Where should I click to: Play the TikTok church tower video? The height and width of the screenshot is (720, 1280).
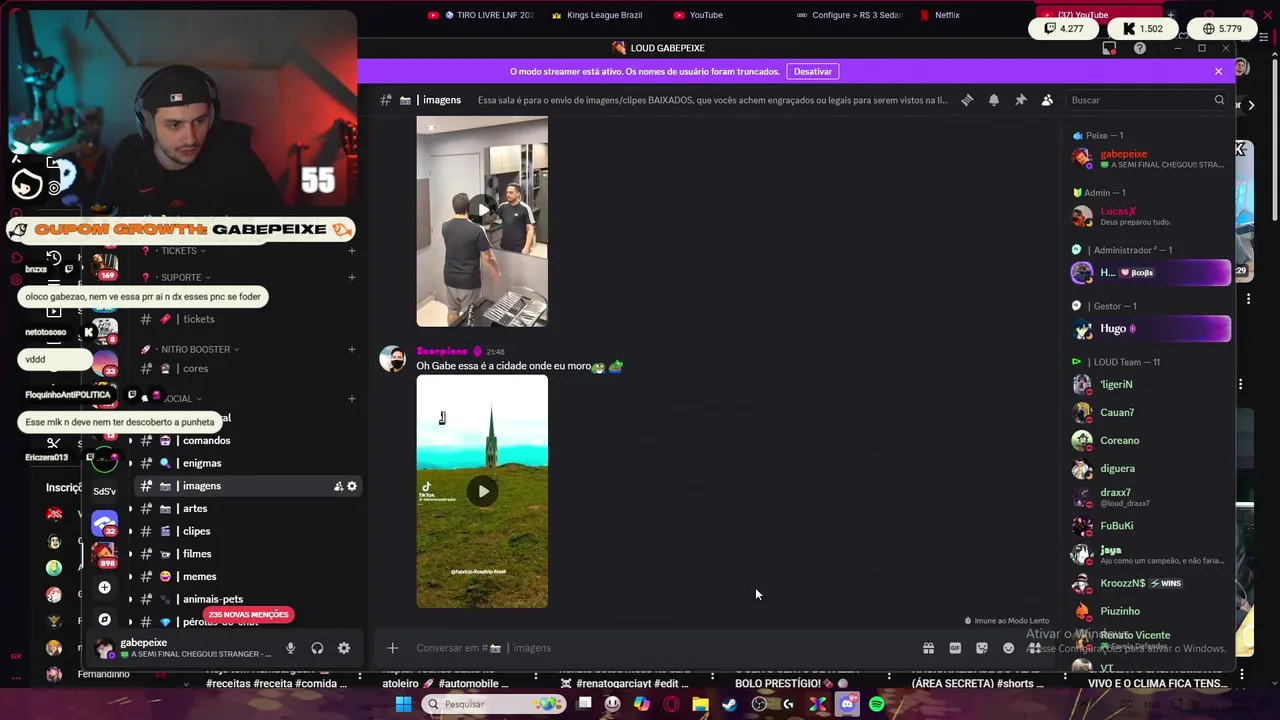click(483, 491)
